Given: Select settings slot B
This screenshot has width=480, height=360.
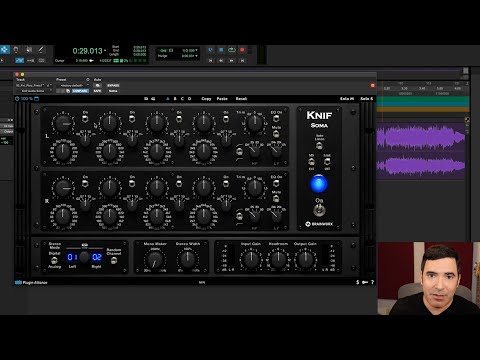Looking at the screenshot, I should click(175, 99).
